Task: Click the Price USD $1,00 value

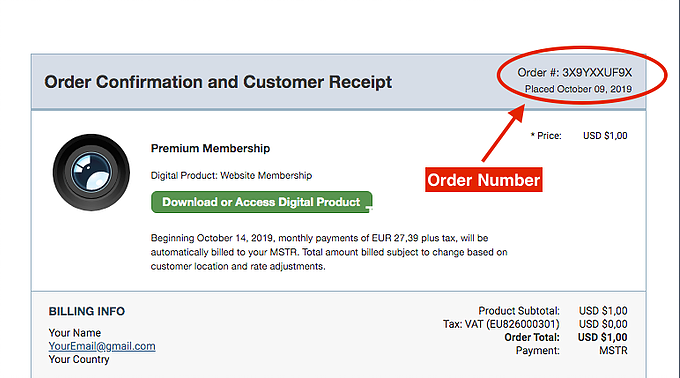Action: [x=605, y=136]
